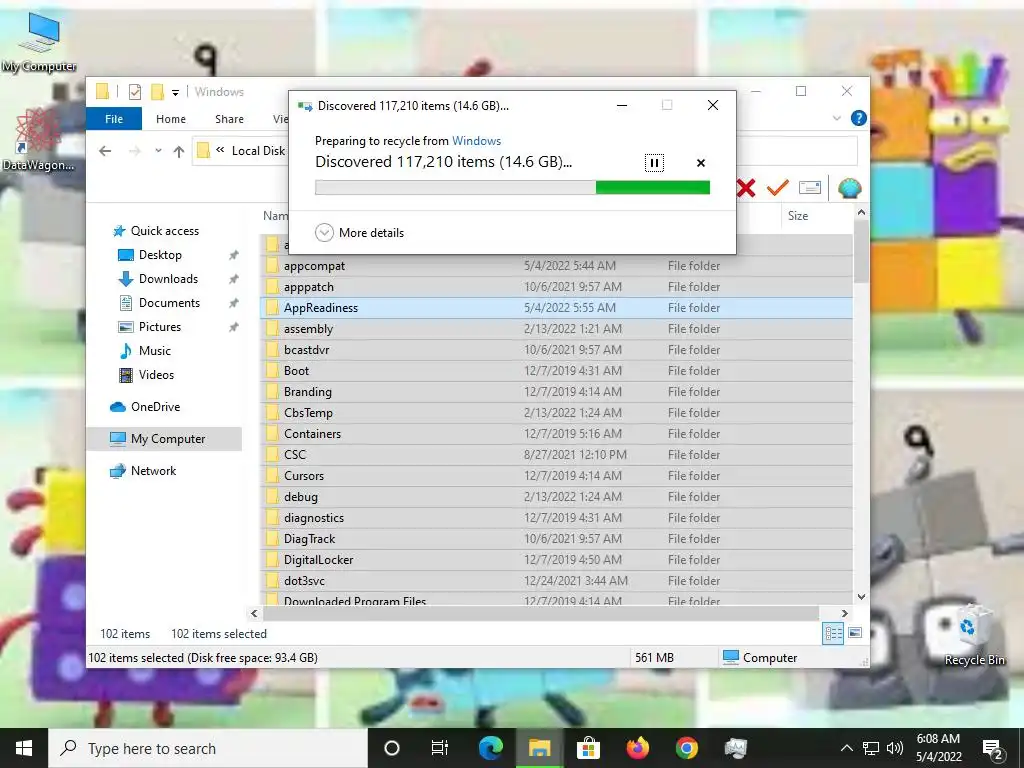Screen dimensions: 1024x768
Task: Open the Customize Quick Access Toolbar dropdown
Action: click(x=175, y=93)
